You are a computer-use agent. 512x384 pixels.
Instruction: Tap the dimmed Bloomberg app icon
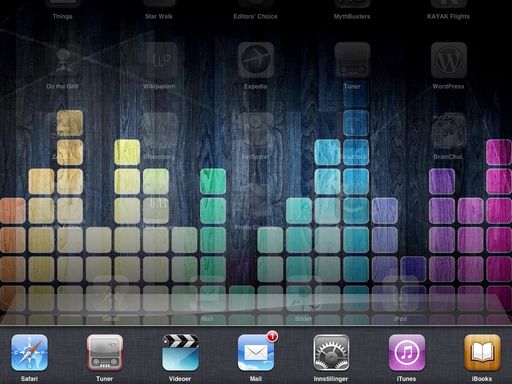(159, 130)
